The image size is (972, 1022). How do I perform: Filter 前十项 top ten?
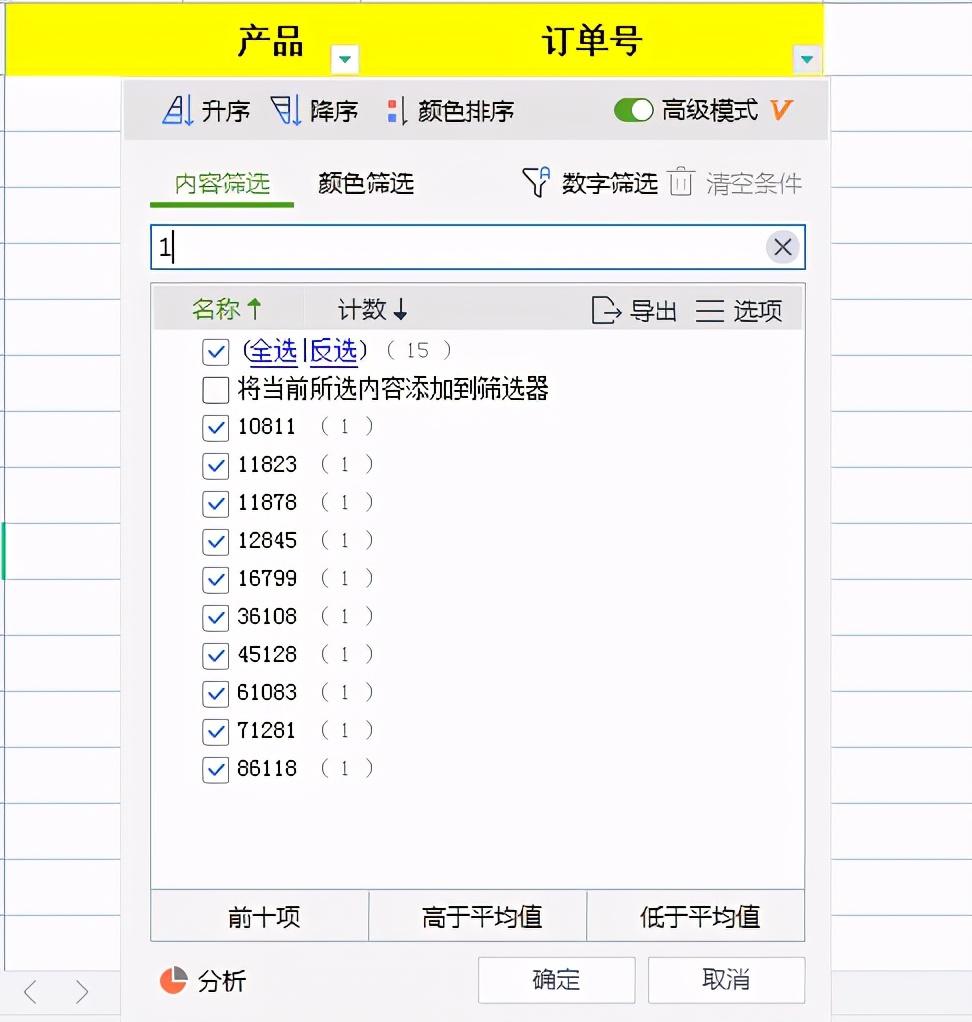click(260, 916)
